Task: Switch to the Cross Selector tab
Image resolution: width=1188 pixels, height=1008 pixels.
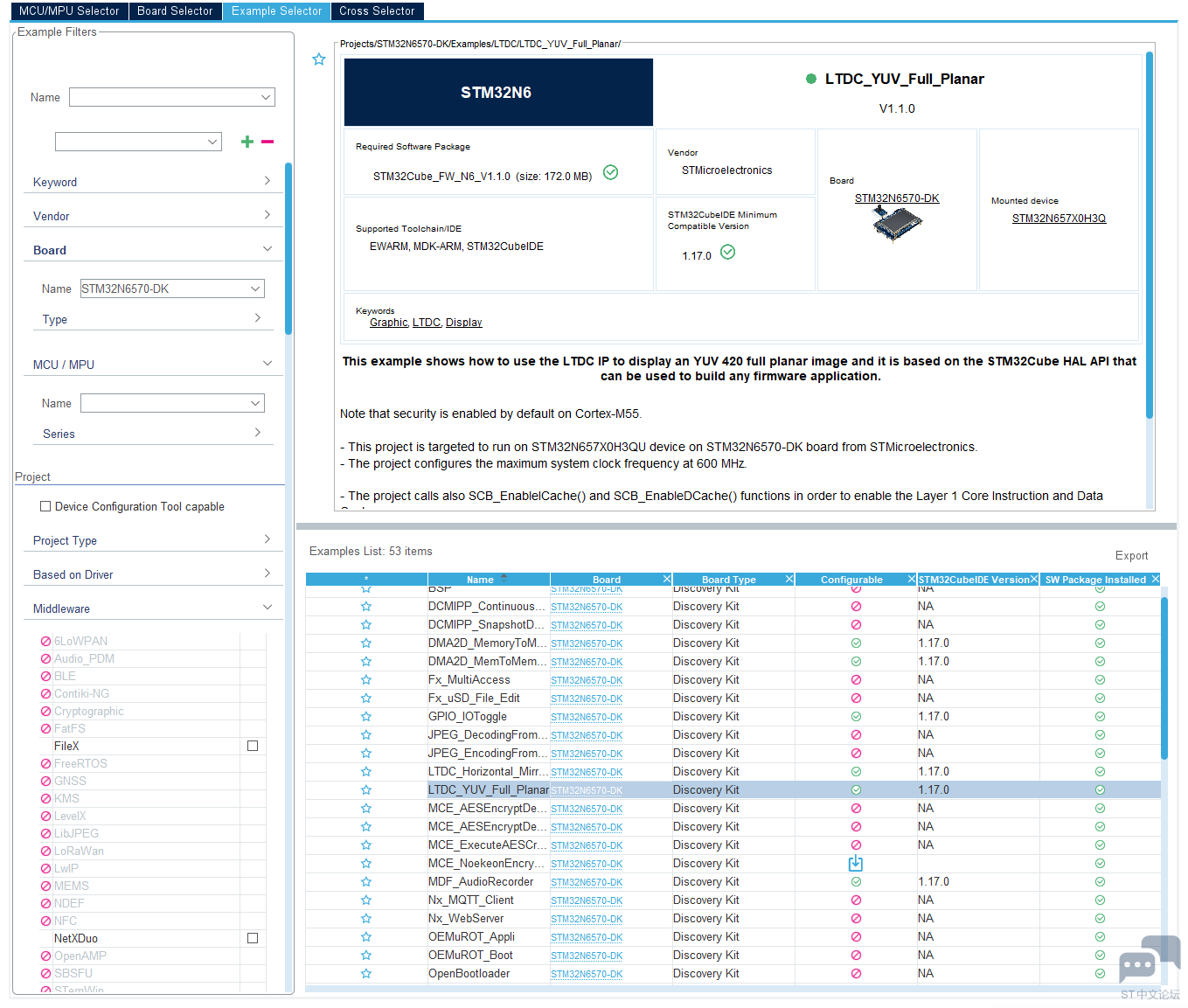Action: [377, 11]
